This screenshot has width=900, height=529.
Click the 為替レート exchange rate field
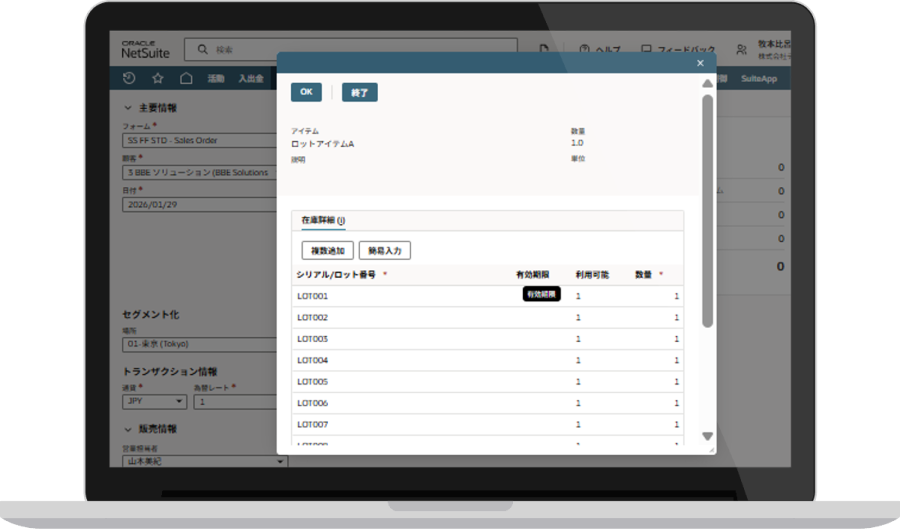(236, 402)
